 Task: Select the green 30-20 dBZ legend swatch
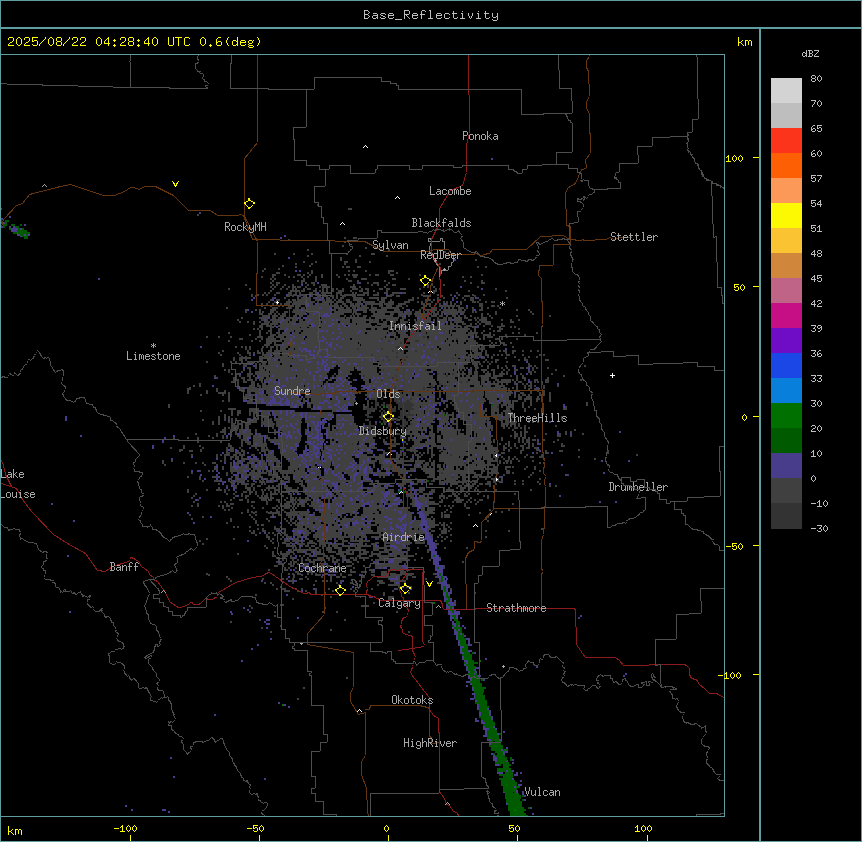pos(786,416)
